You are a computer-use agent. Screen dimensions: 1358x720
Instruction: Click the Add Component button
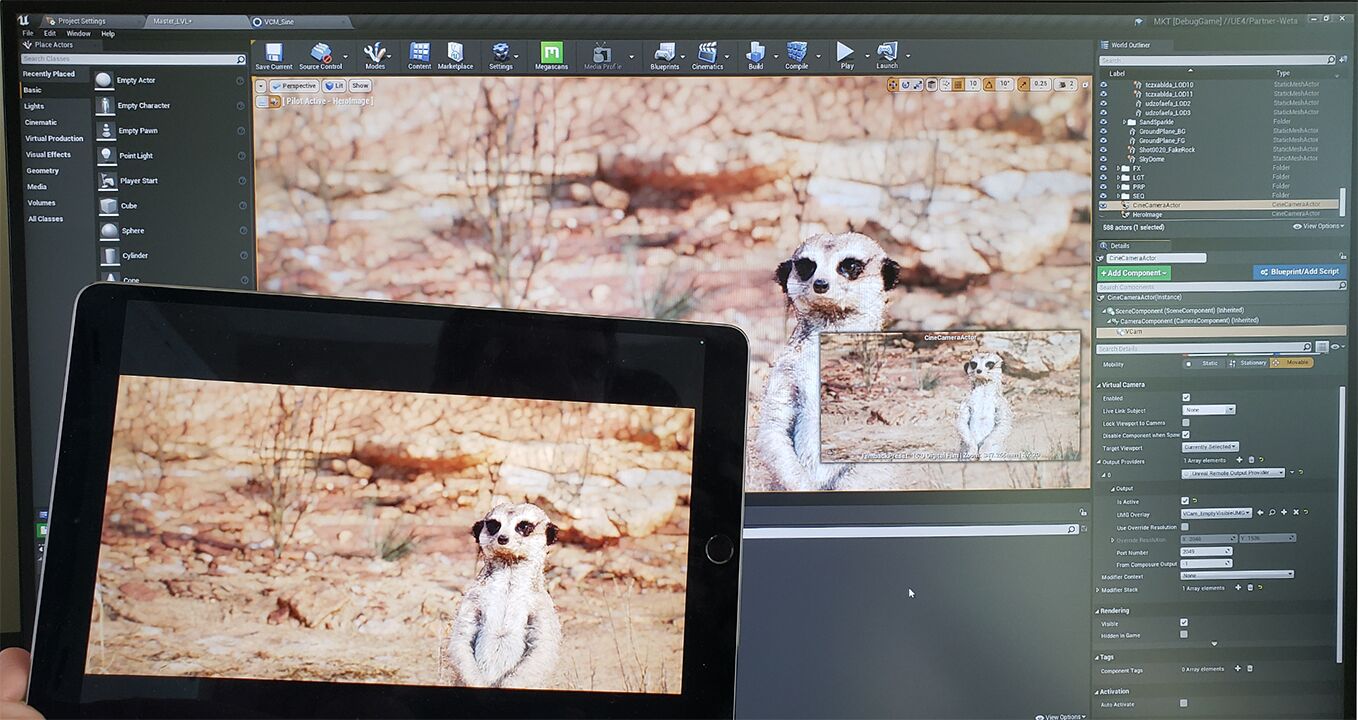(1133, 272)
